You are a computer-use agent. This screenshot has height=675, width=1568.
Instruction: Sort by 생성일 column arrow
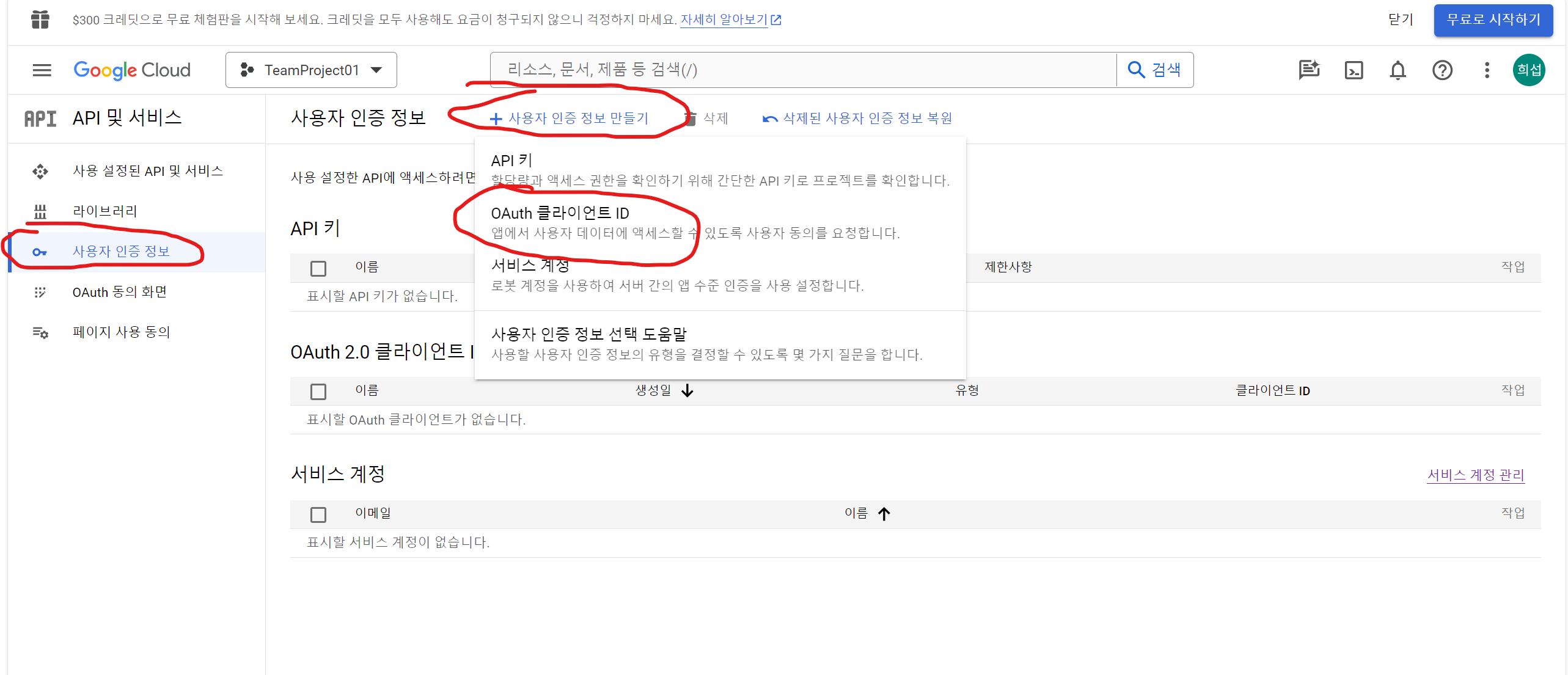tap(687, 390)
